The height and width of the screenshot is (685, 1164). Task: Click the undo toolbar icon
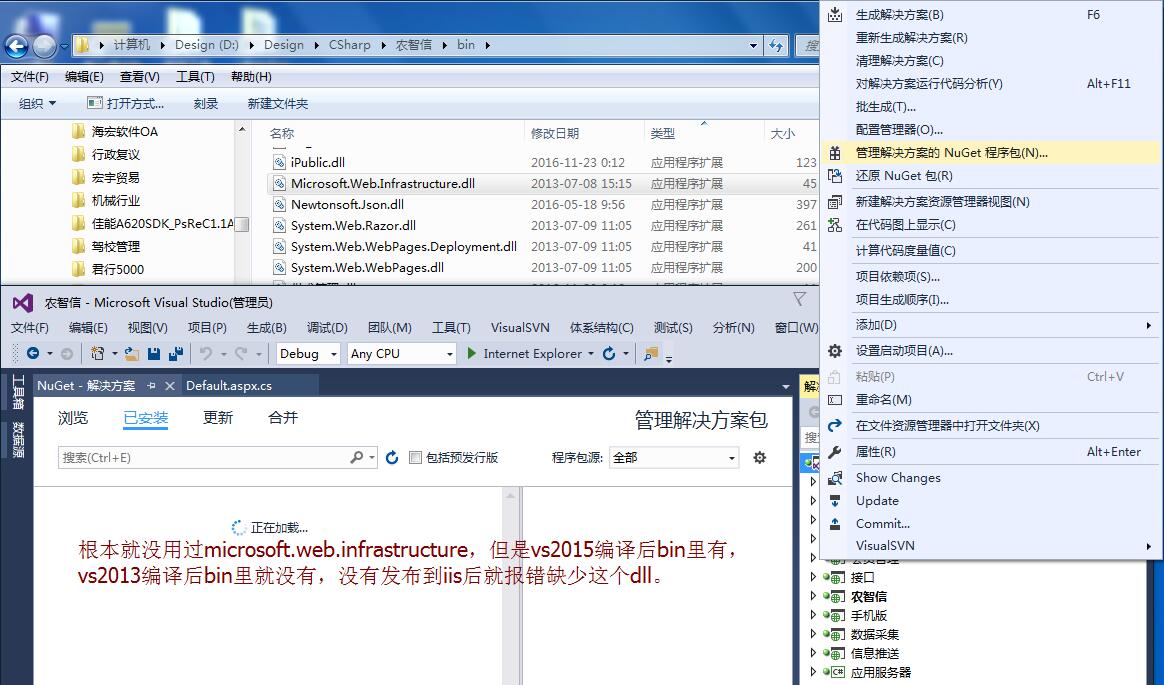tap(206, 354)
